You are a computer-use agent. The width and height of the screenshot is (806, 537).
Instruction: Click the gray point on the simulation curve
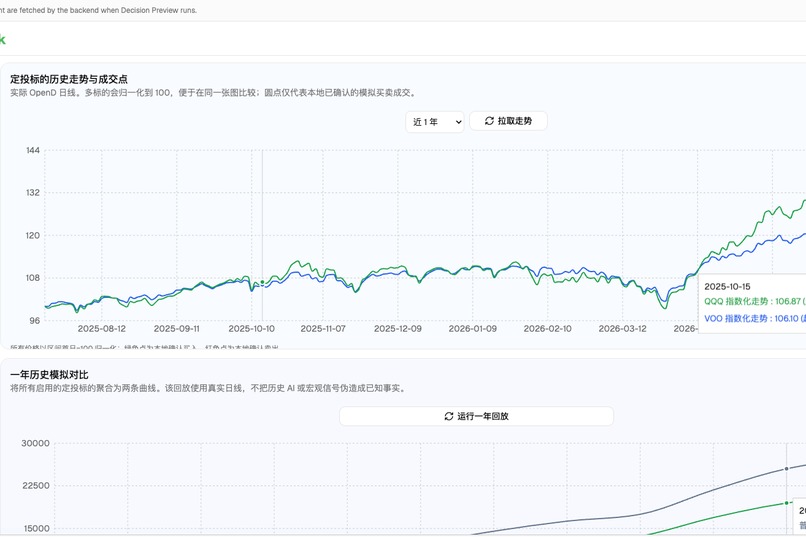click(786, 469)
